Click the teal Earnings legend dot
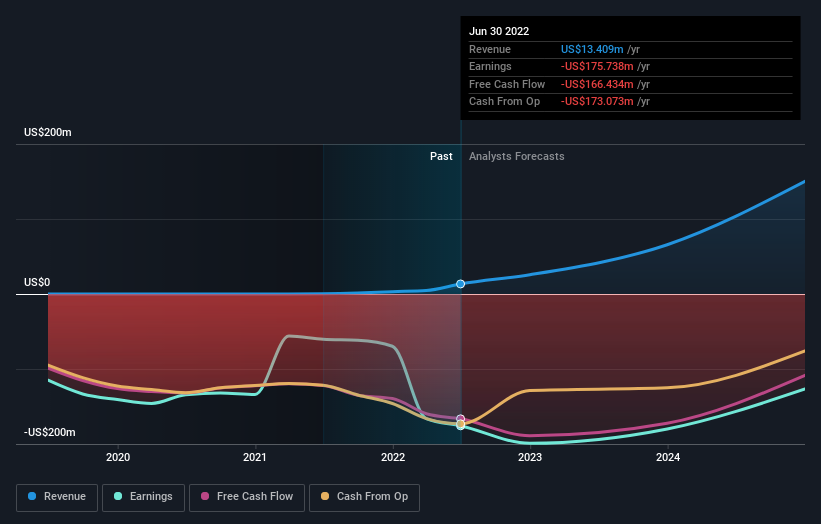This screenshot has height=524, width=821. point(118,496)
